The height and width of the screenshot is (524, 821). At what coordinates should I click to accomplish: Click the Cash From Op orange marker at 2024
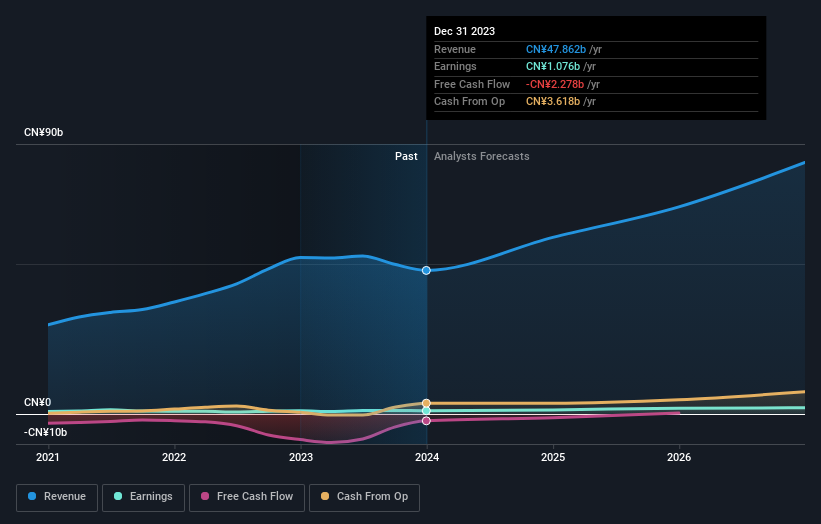(x=426, y=403)
